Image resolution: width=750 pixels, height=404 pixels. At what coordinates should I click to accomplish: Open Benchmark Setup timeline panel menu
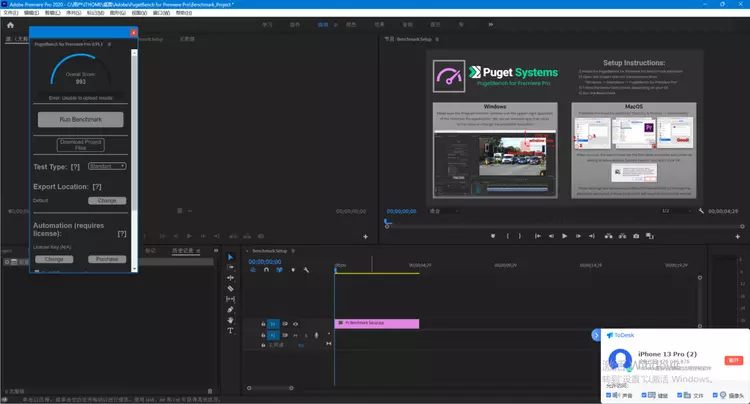(293, 251)
